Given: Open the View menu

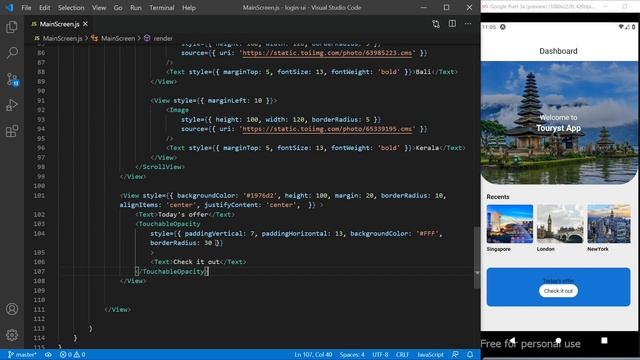Looking at the screenshot, I should tap(99, 8).
